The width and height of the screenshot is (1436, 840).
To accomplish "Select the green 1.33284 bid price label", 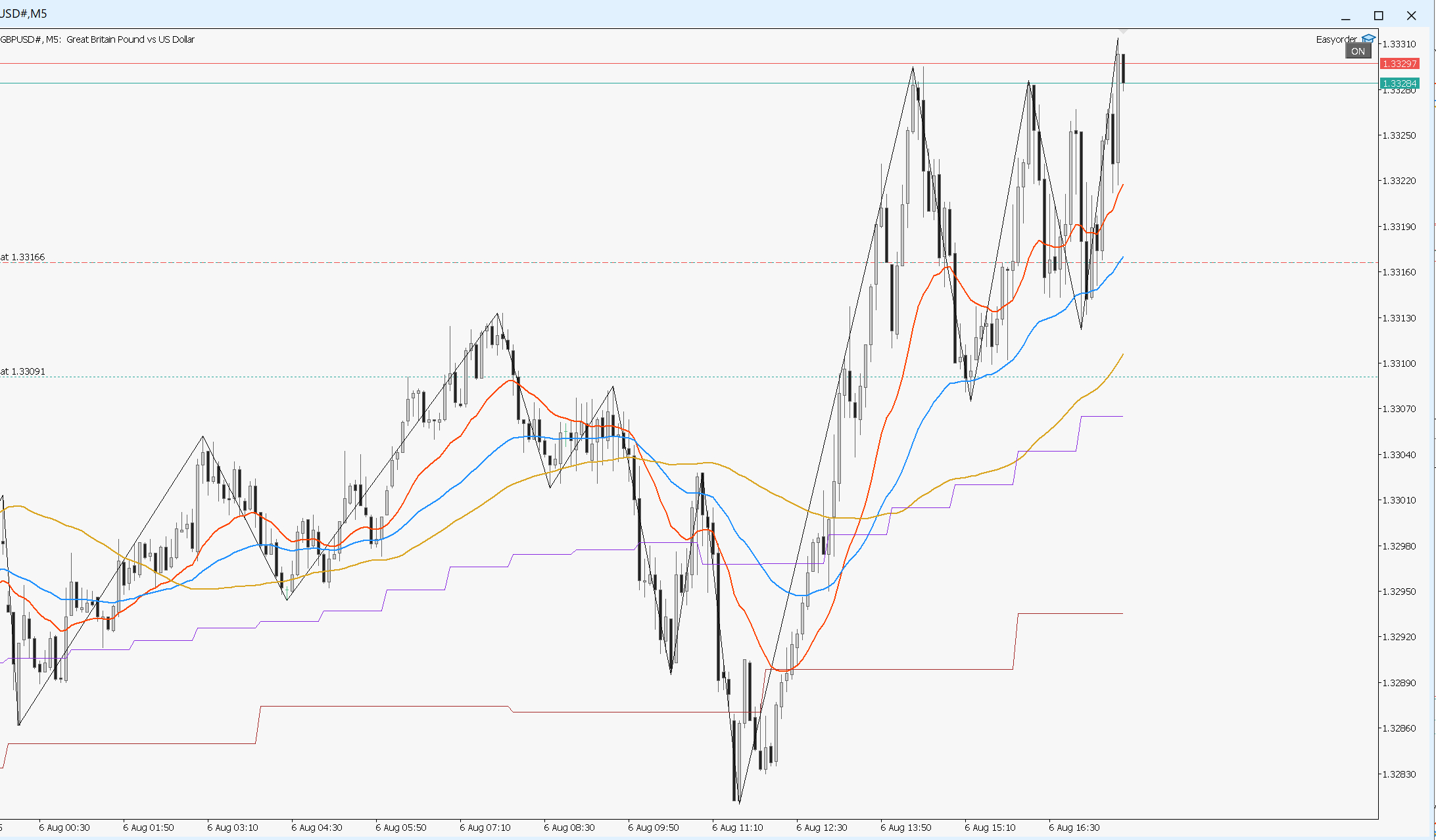I will coord(1399,83).
